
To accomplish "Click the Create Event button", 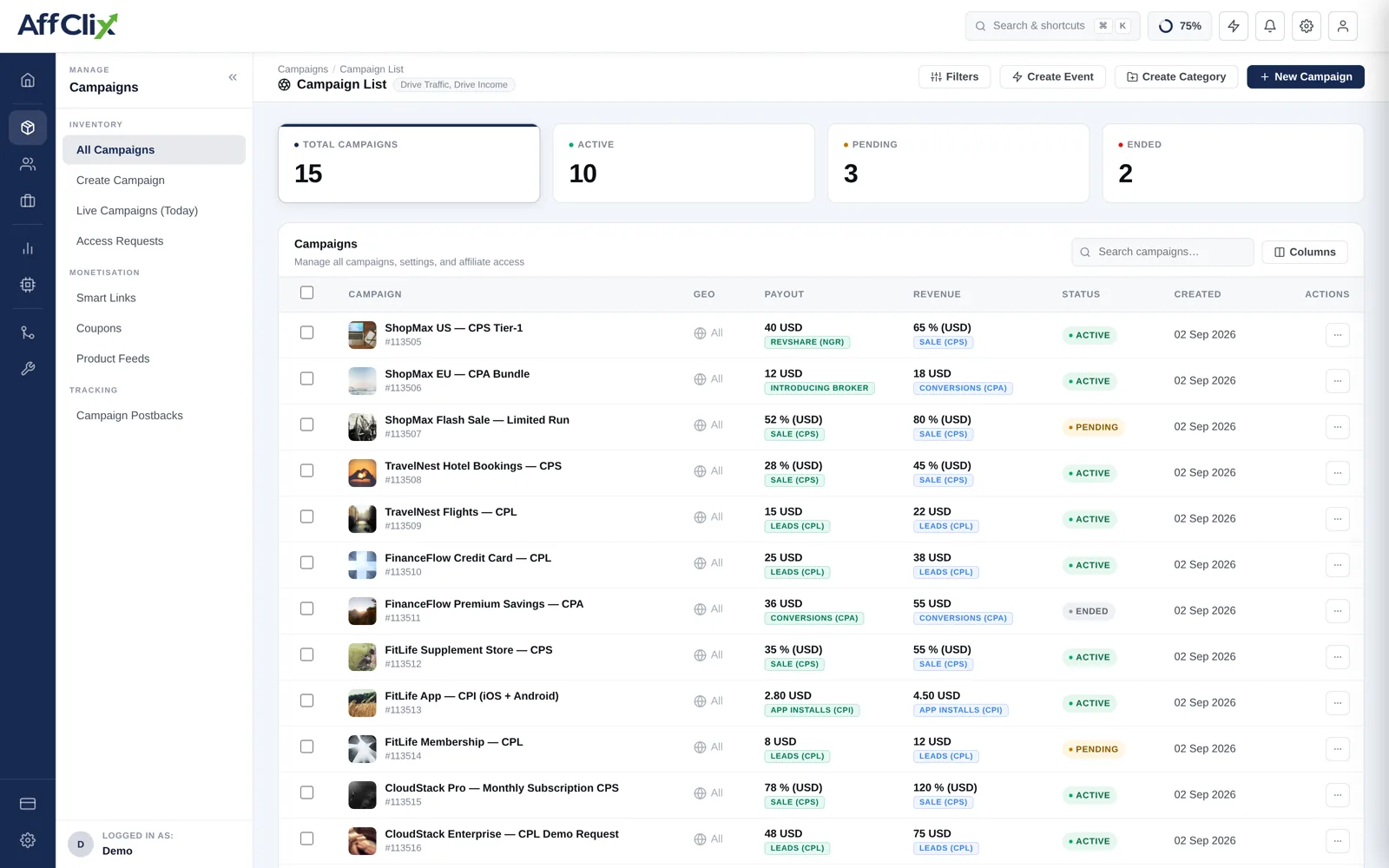I will (1052, 76).
